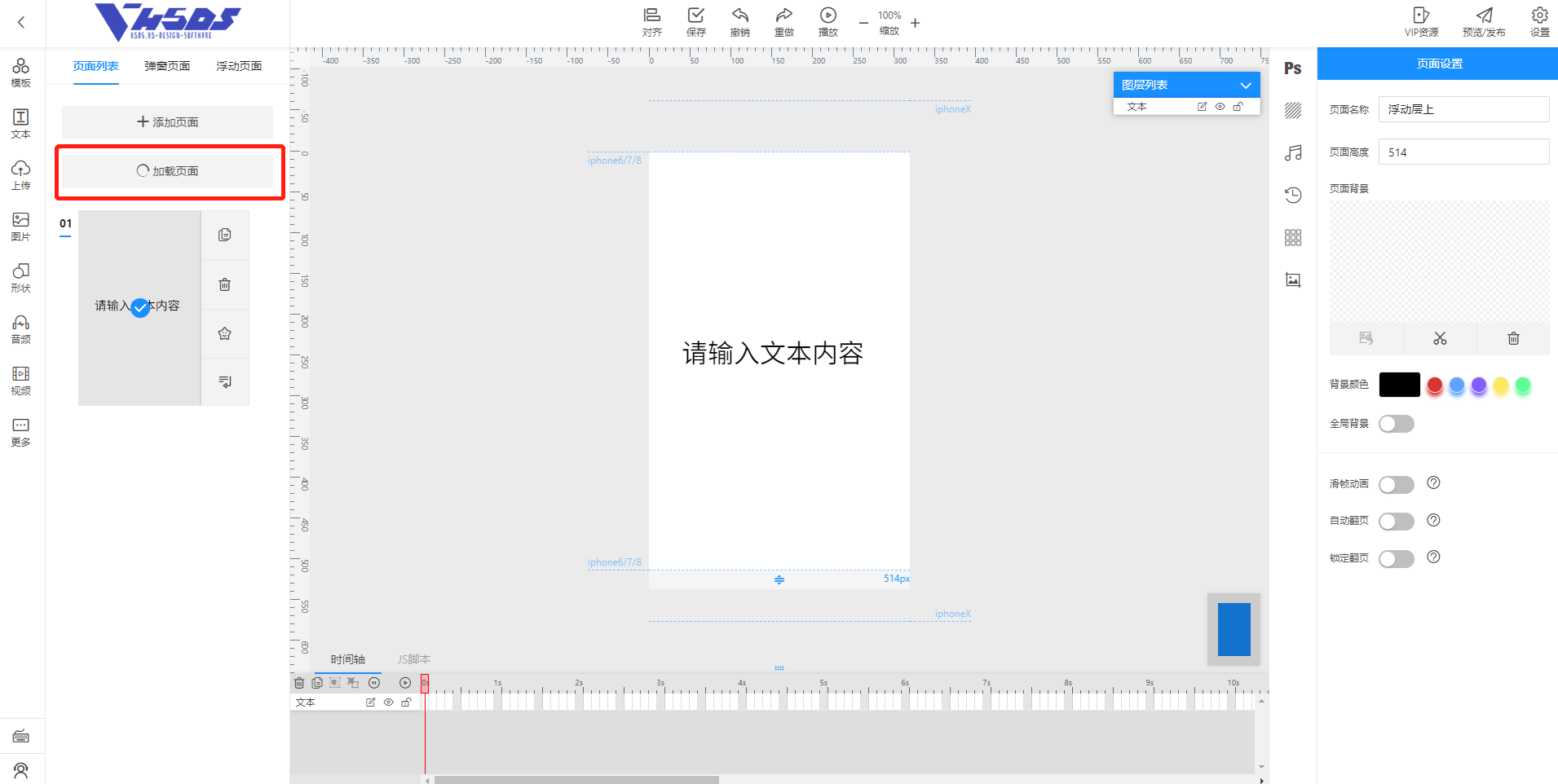Screen dimensions: 1558x784
Task: Edit the 文本 layer in layer list
Action: click(x=1202, y=107)
